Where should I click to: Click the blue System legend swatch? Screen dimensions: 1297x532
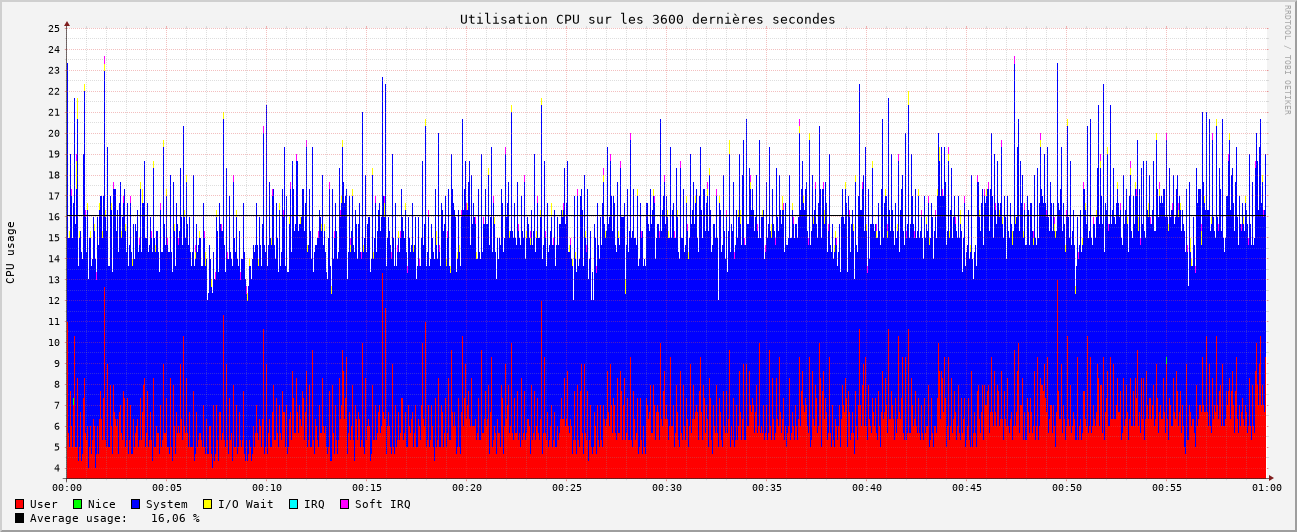point(135,504)
